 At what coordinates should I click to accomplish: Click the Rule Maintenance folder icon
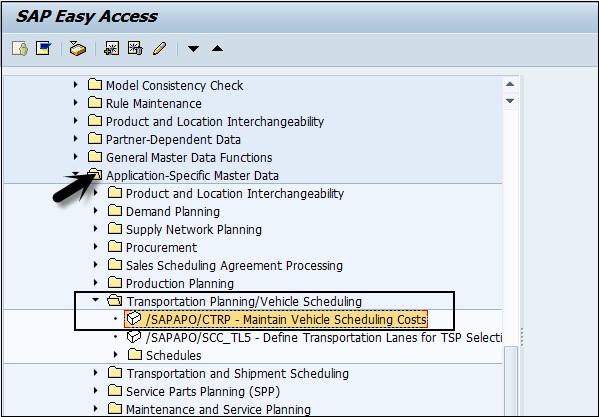click(x=95, y=102)
